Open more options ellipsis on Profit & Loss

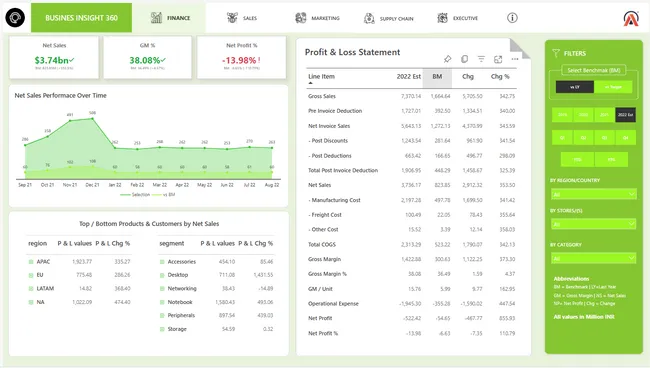tap(515, 59)
